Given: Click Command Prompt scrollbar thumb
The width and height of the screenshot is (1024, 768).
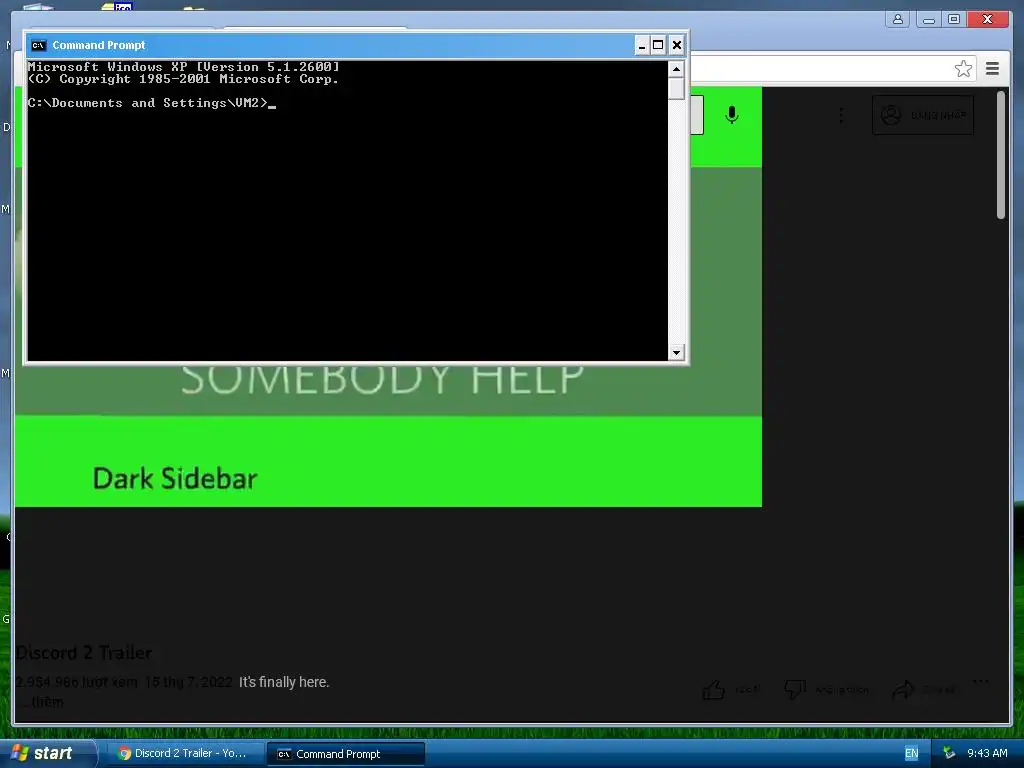Looking at the screenshot, I should (x=677, y=88).
